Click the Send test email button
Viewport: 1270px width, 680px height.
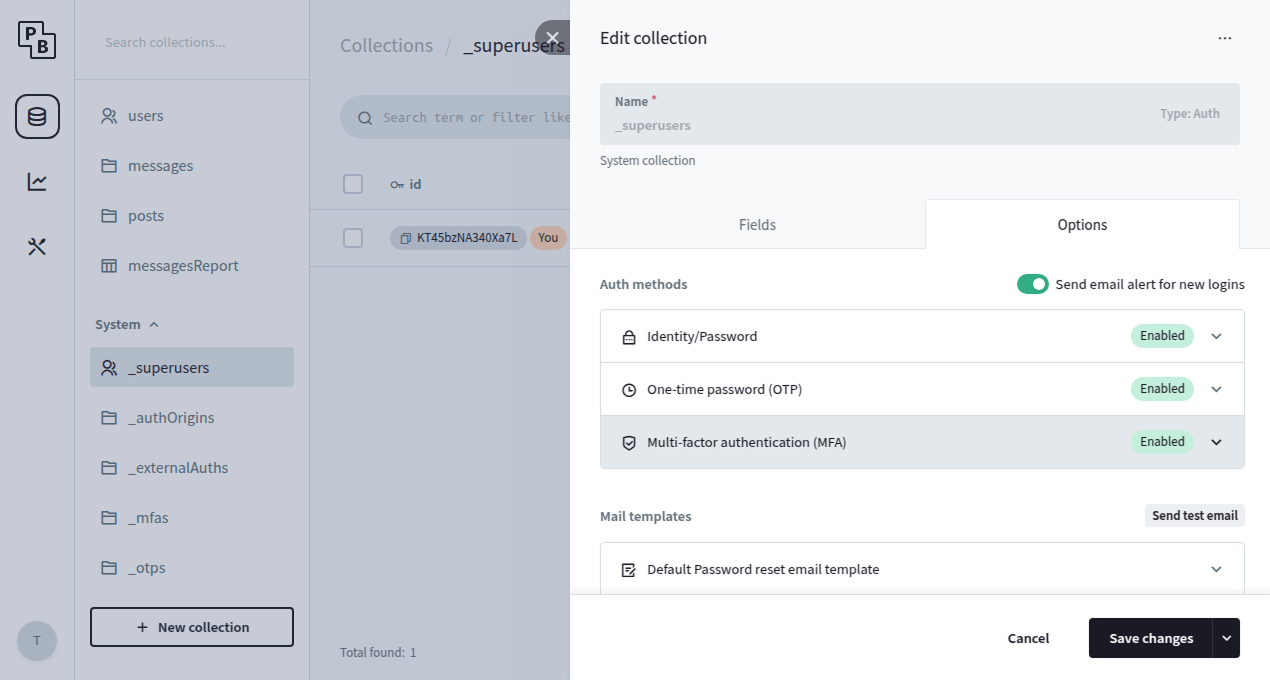pos(1194,515)
